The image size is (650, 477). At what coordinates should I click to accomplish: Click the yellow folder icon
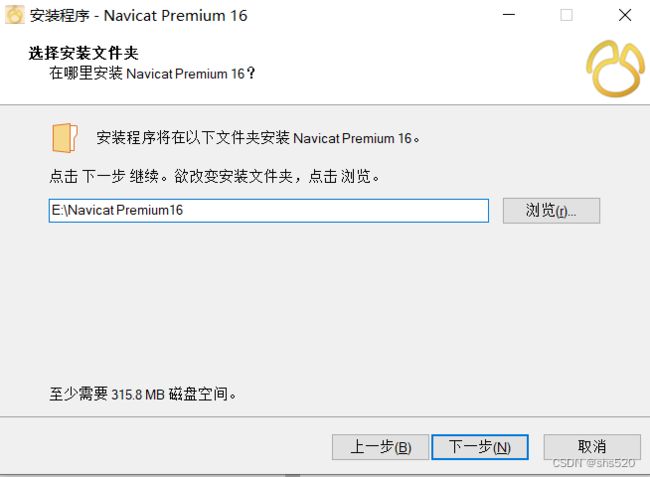[x=65, y=138]
